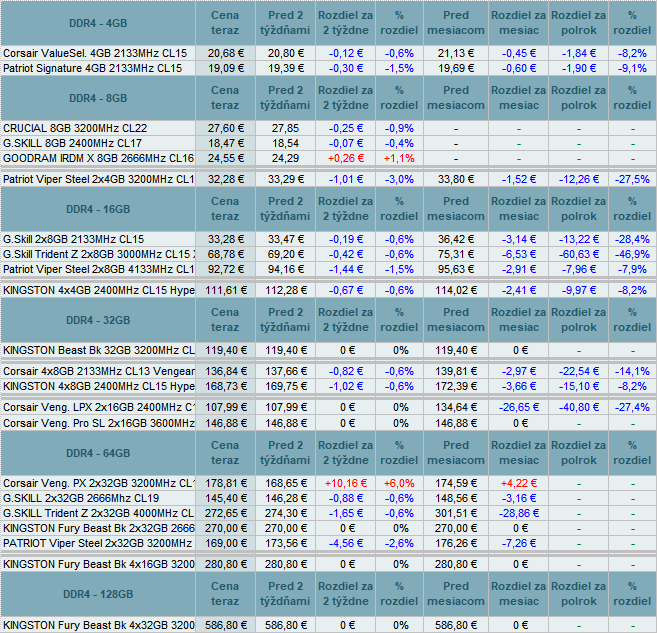Click the DDR4 - 16GB section header
Image resolution: width=657 pixels, height=633 pixels.
98,209
